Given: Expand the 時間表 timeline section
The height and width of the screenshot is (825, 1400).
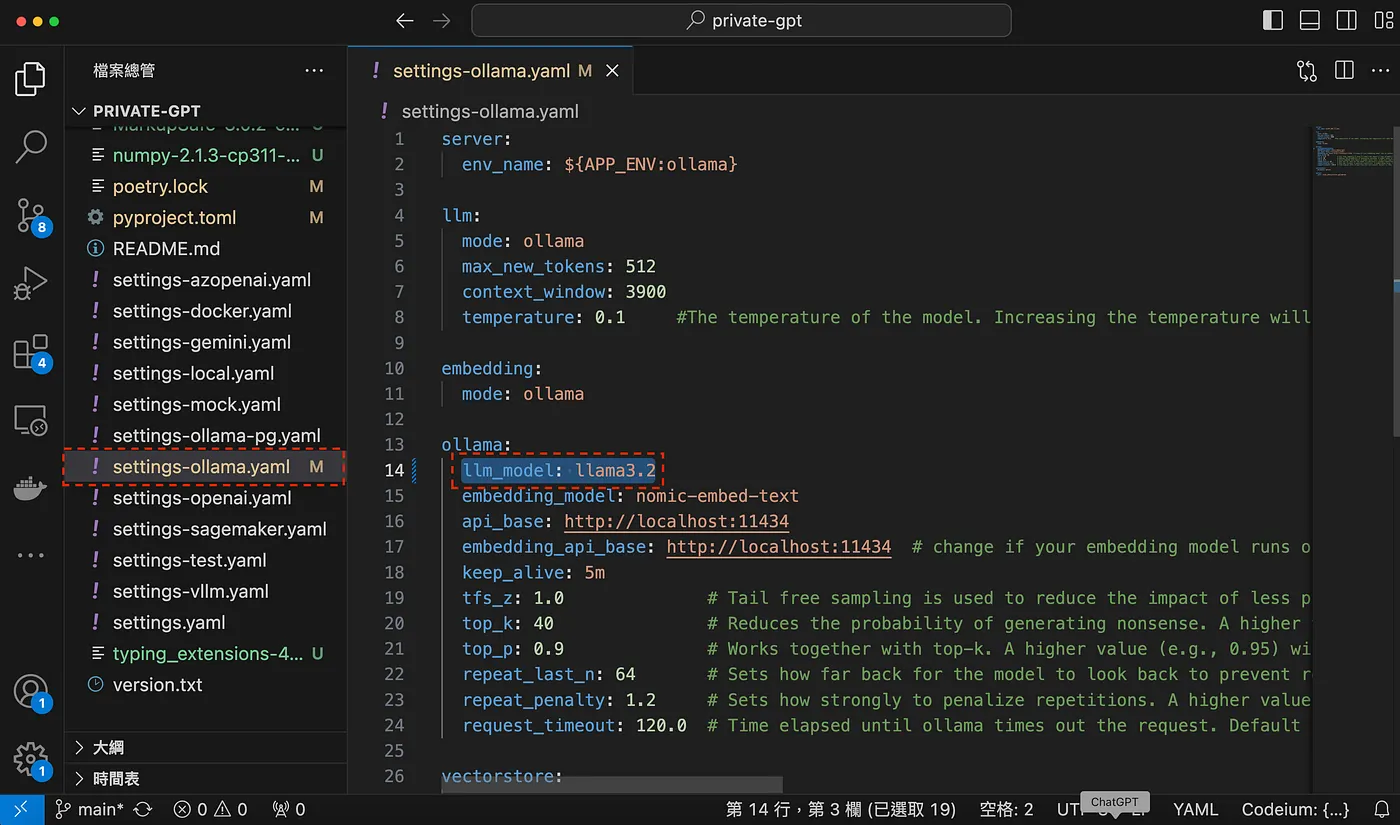Looking at the screenshot, I should pos(205,778).
